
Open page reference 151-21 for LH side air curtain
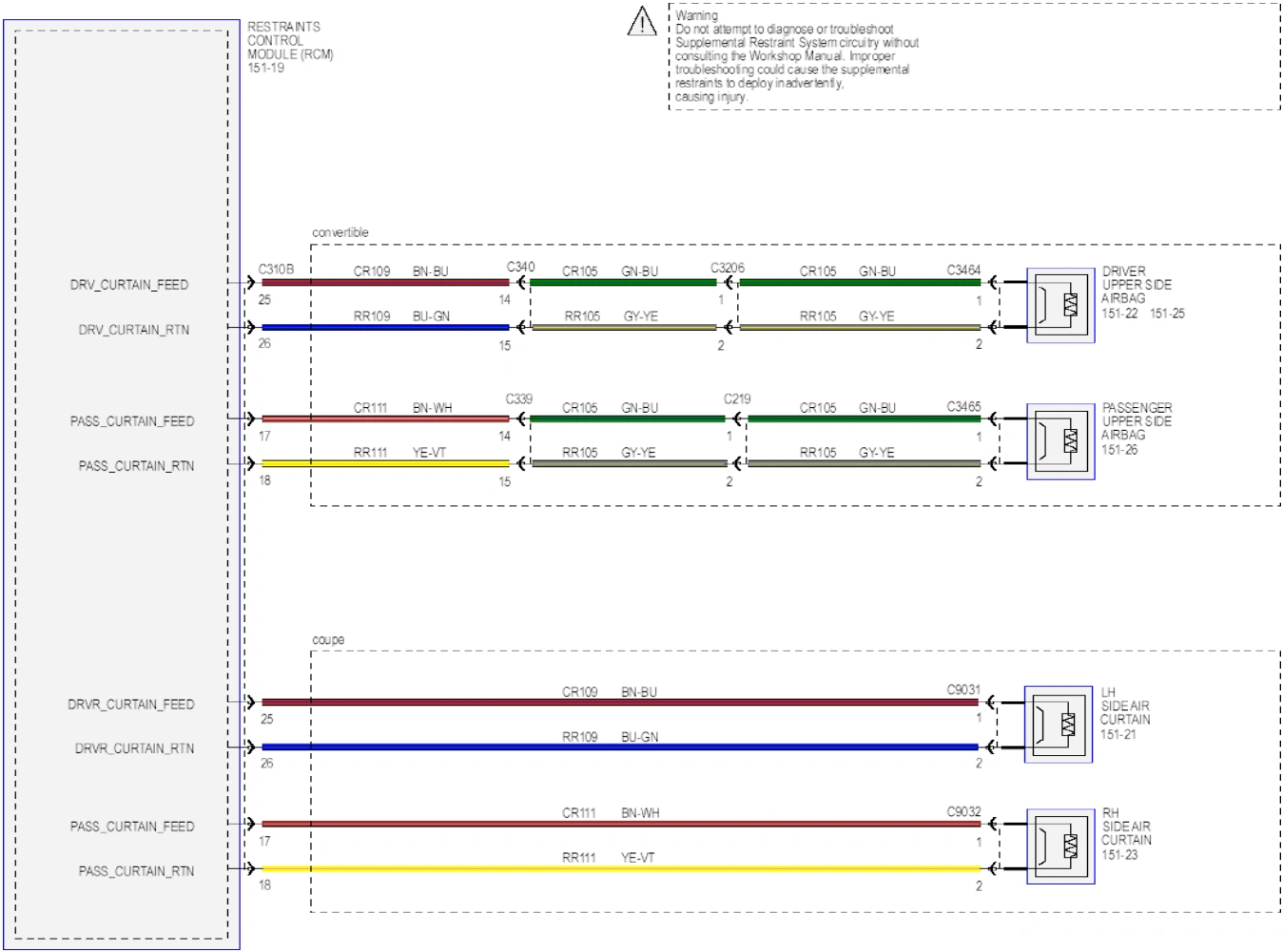pos(1118,734)
